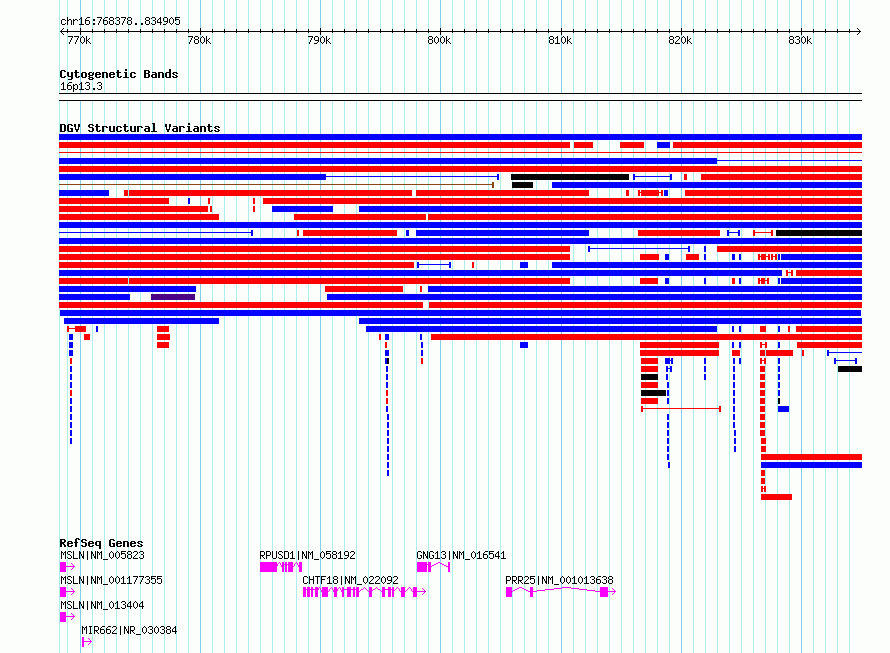890x653 pixels.
Task: Click the MSLN|NM_005823 gene label
Action: pos(102,555)
